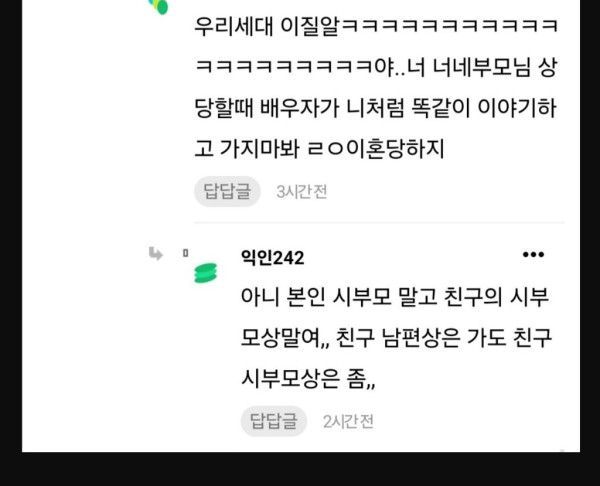Click the green avatar of 익인242
The height and width of the screenshot is (486, 600).
205,273
